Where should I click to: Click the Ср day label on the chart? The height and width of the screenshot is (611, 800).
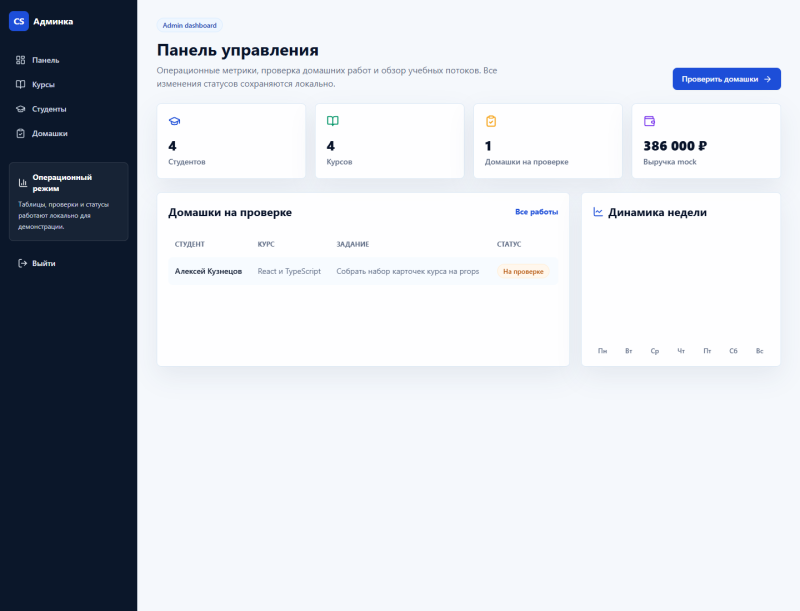click(655, 351)
